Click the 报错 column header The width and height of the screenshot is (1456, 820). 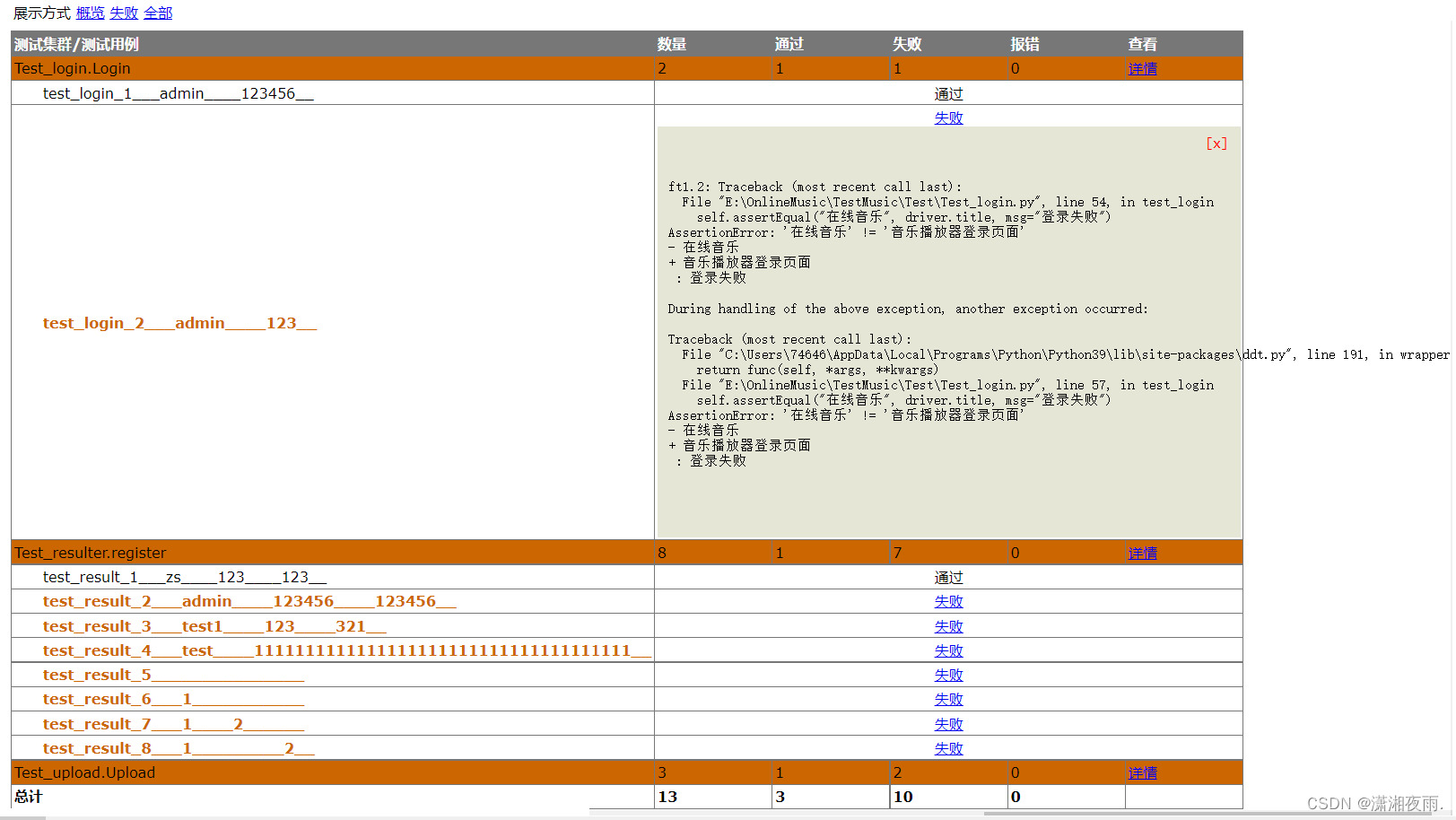pyautogui.click(x=1025, y=45)
